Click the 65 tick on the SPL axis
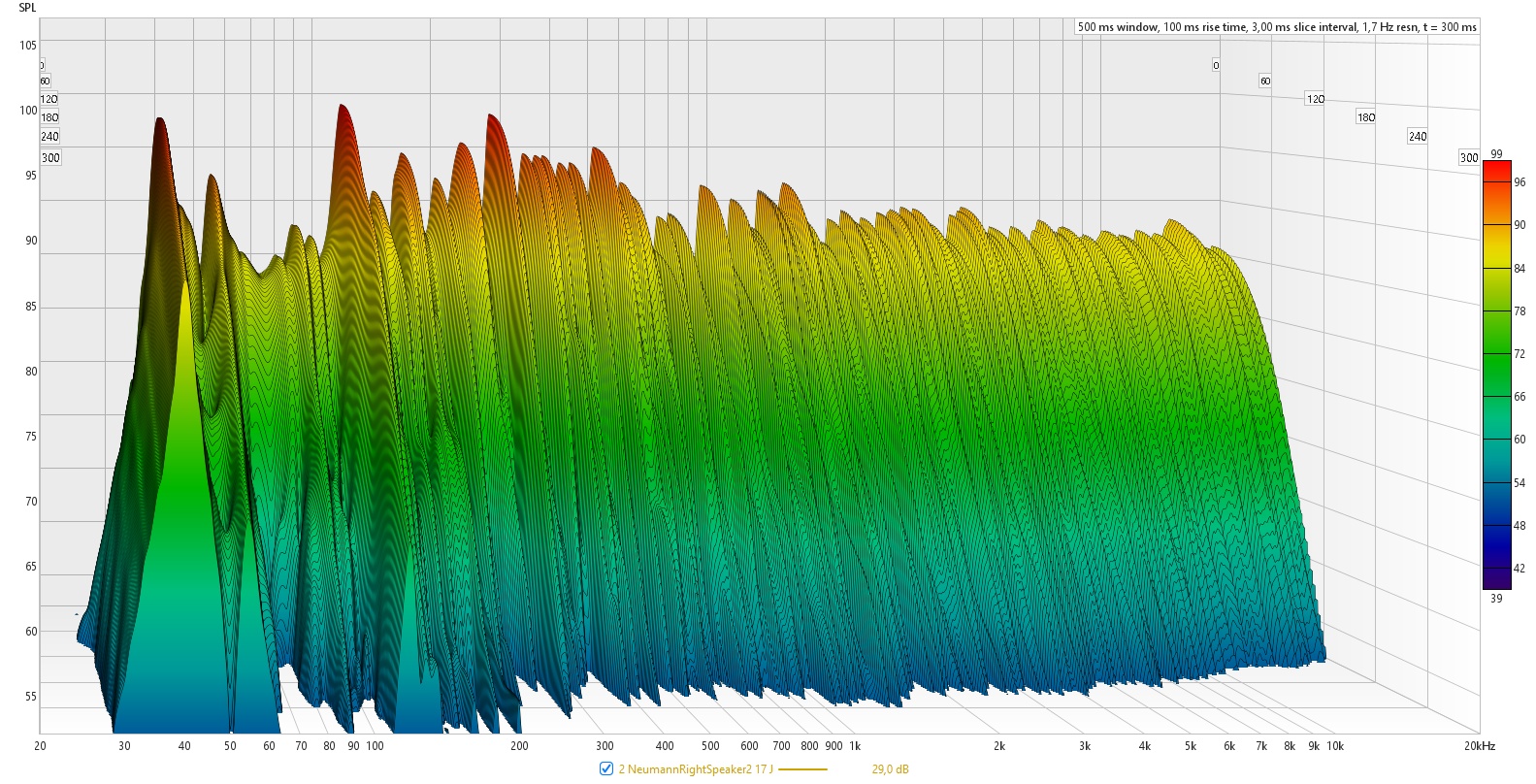The height and width of the screenshot is (784, 1536). 31,567
